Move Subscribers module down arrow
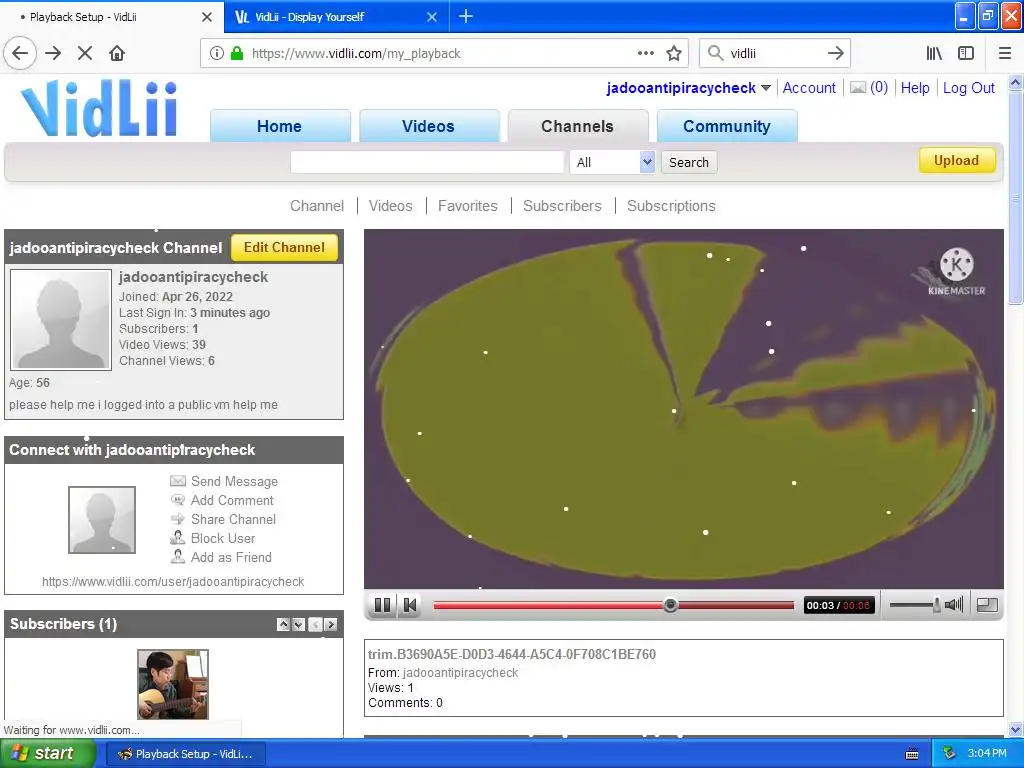This screenshot has width=1024, height=768. [298, 625]
